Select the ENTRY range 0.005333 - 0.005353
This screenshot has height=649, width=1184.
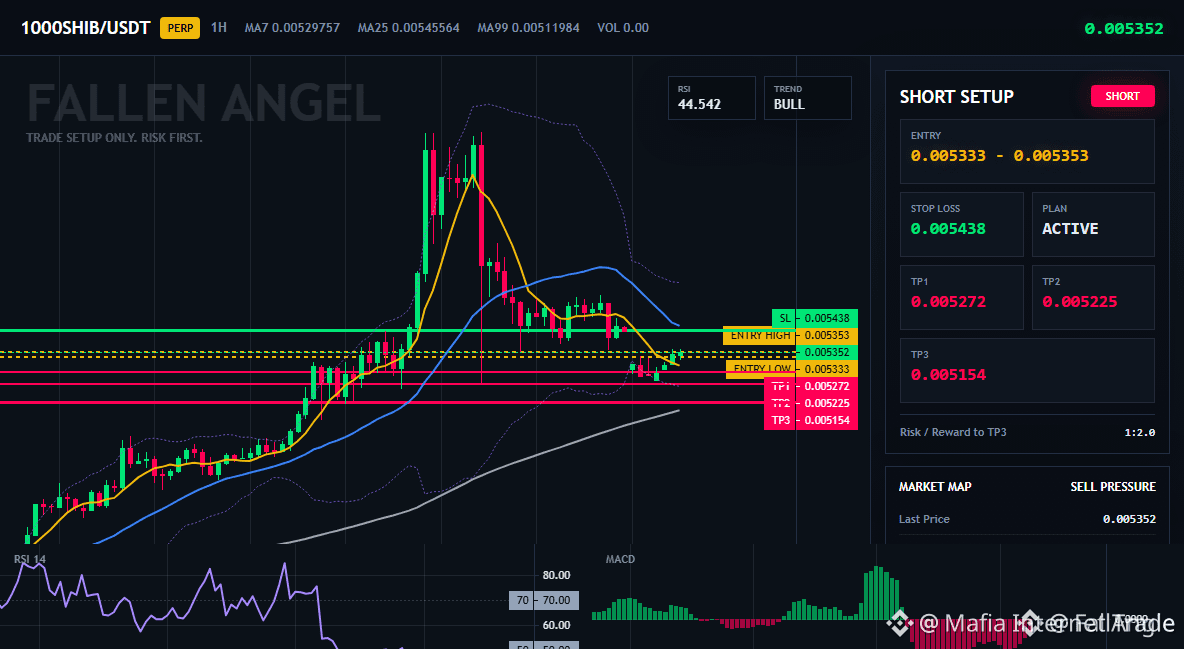(999, 156)
